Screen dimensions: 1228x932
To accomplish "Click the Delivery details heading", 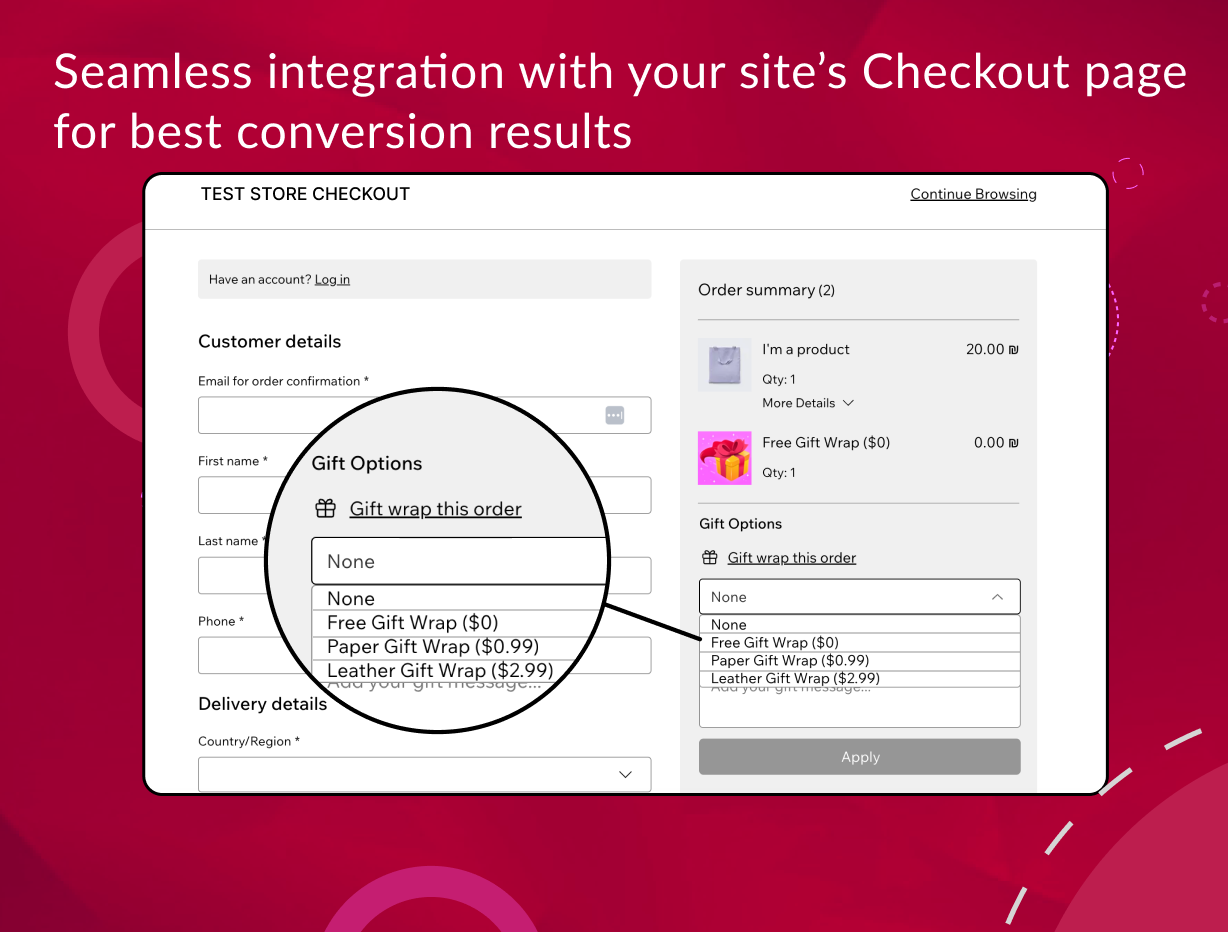I will [263, 704].
